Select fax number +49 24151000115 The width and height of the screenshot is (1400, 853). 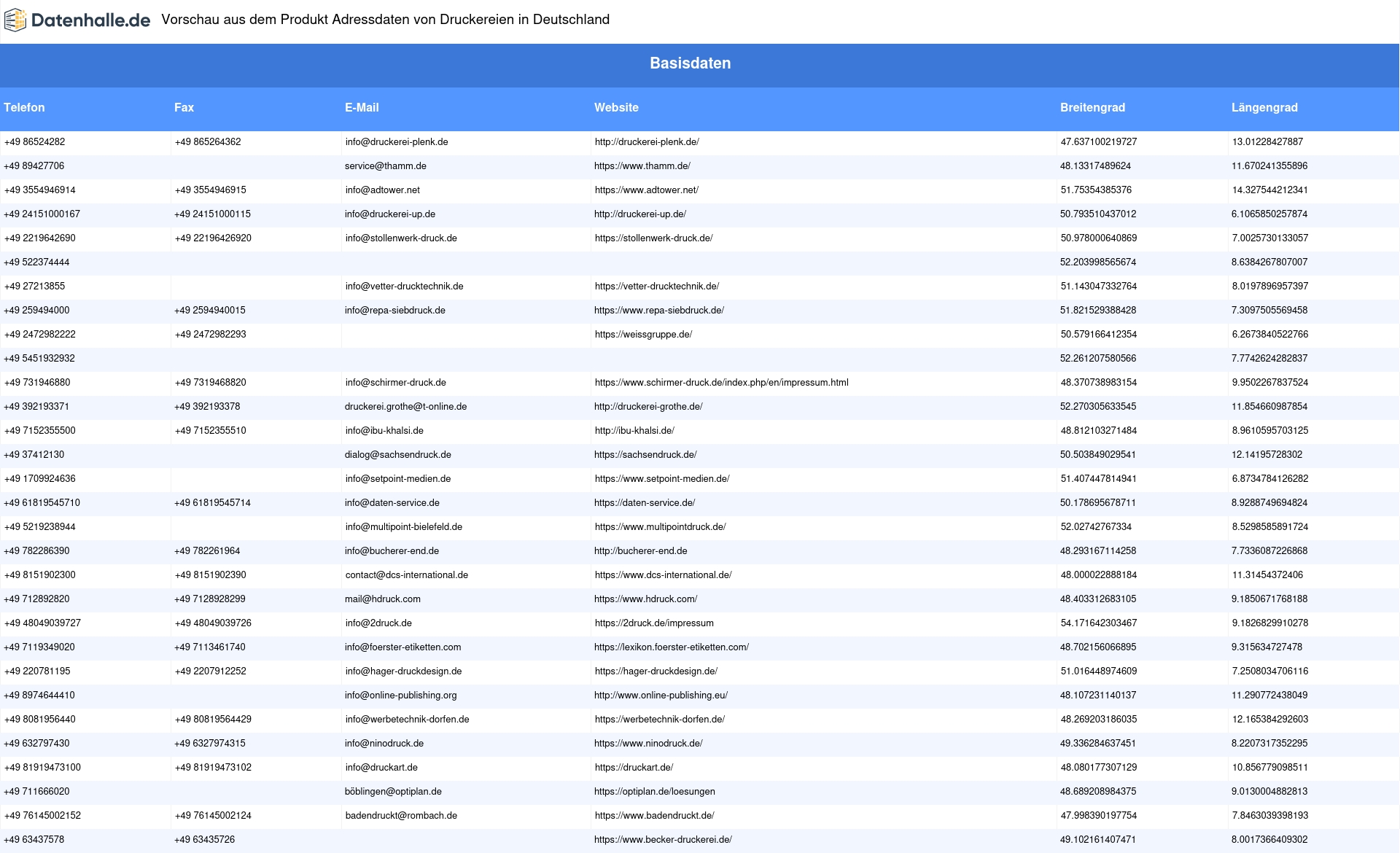point(212,214)
